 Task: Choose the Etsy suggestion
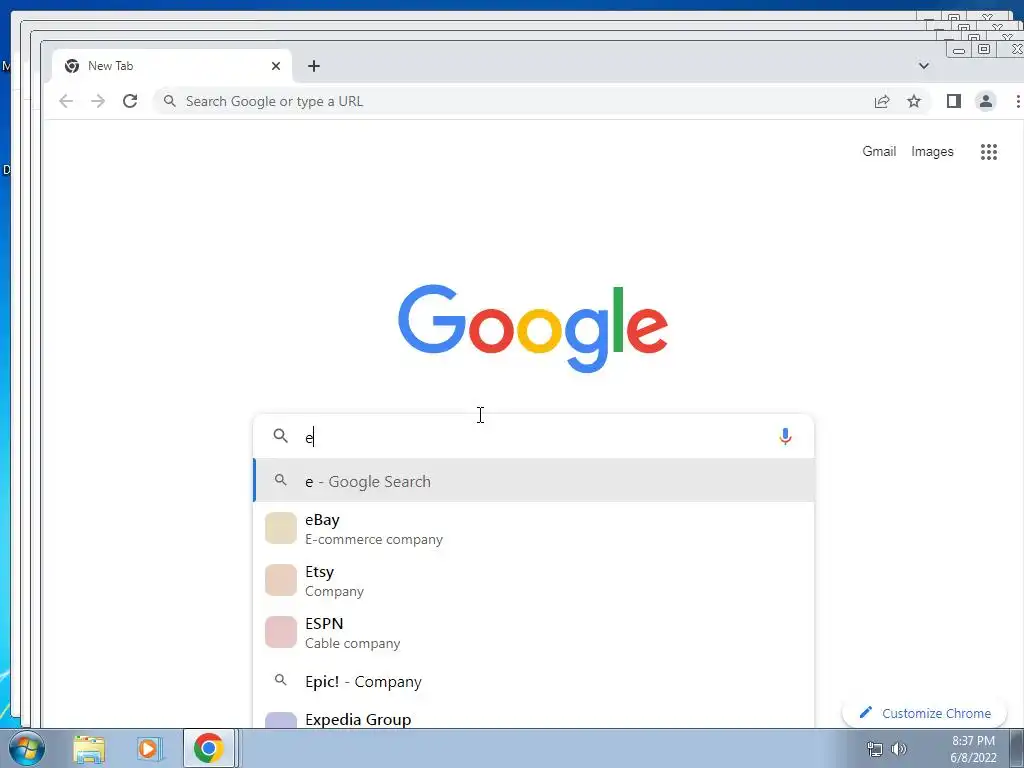pos(534,581)
